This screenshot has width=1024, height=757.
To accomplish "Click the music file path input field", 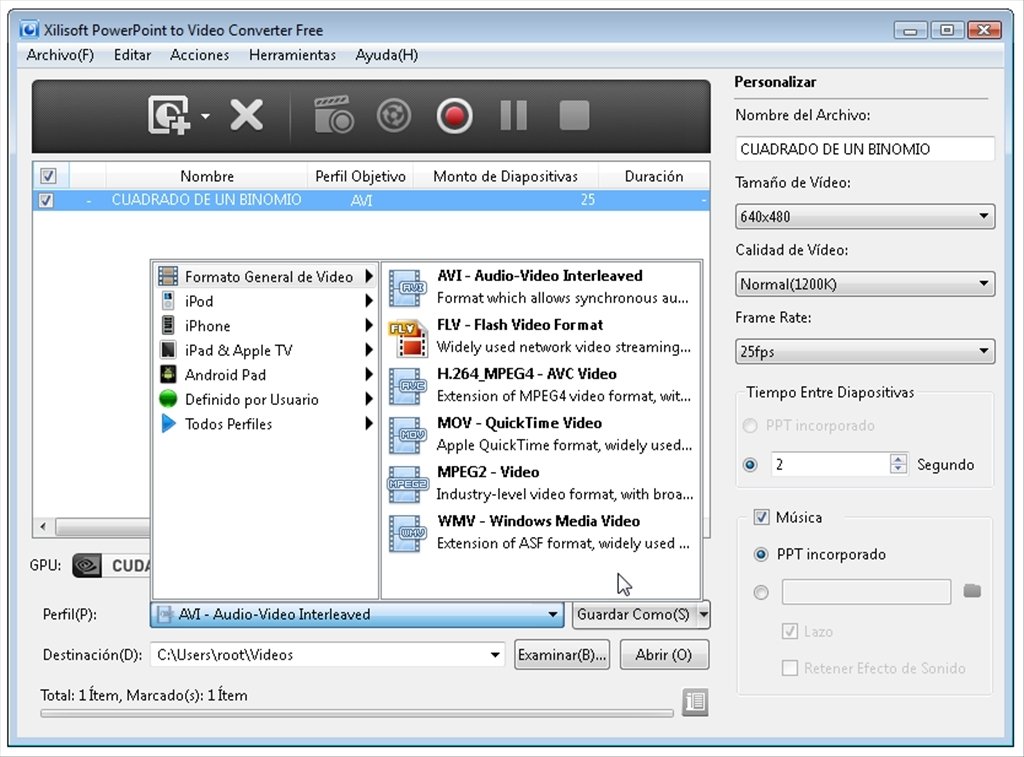I will click(866, 592).
